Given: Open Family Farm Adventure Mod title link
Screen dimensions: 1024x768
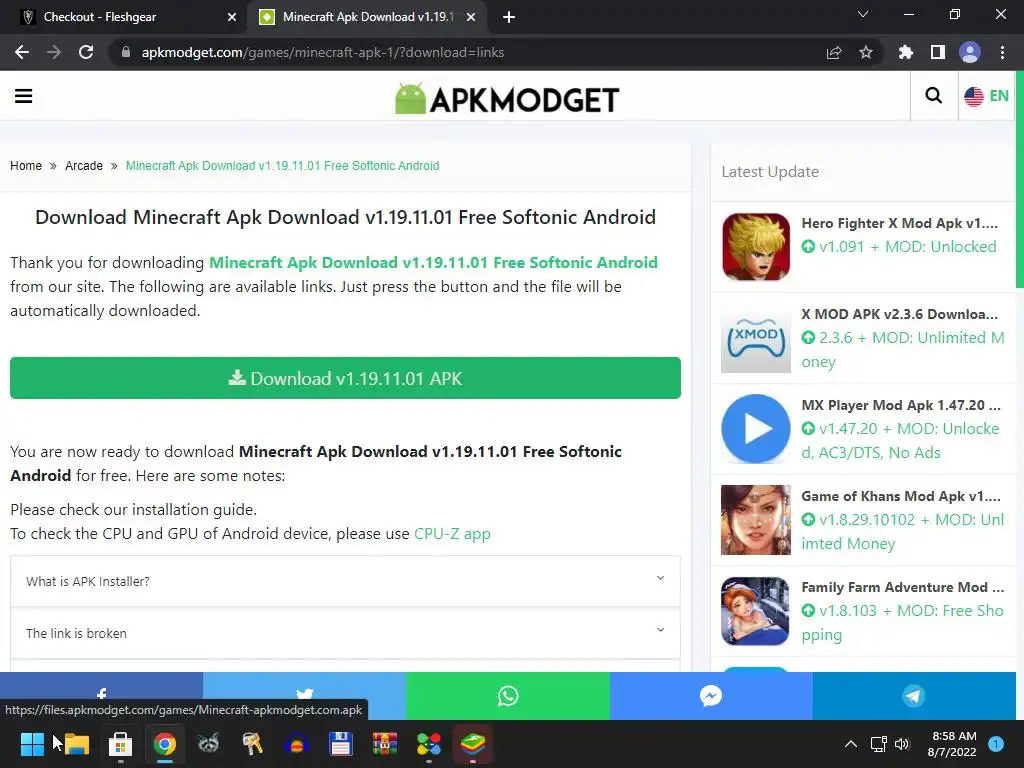Looking at the screenshot, I should click(x=903, y=587).
